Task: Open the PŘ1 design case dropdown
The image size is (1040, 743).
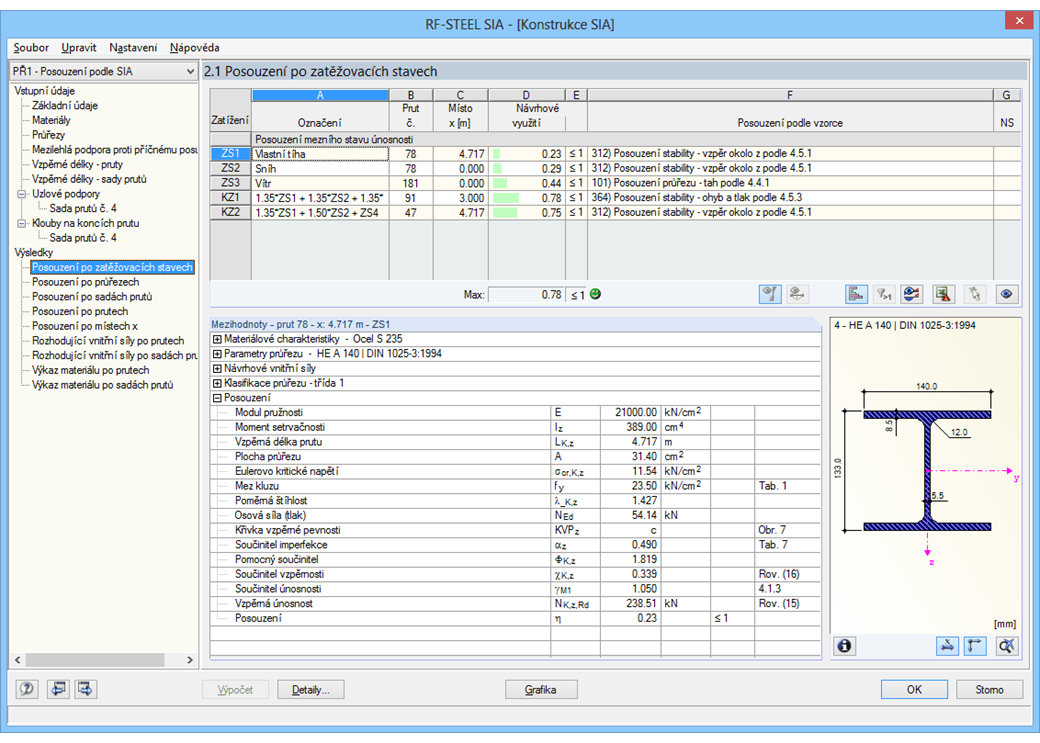Action: [103, 71]
